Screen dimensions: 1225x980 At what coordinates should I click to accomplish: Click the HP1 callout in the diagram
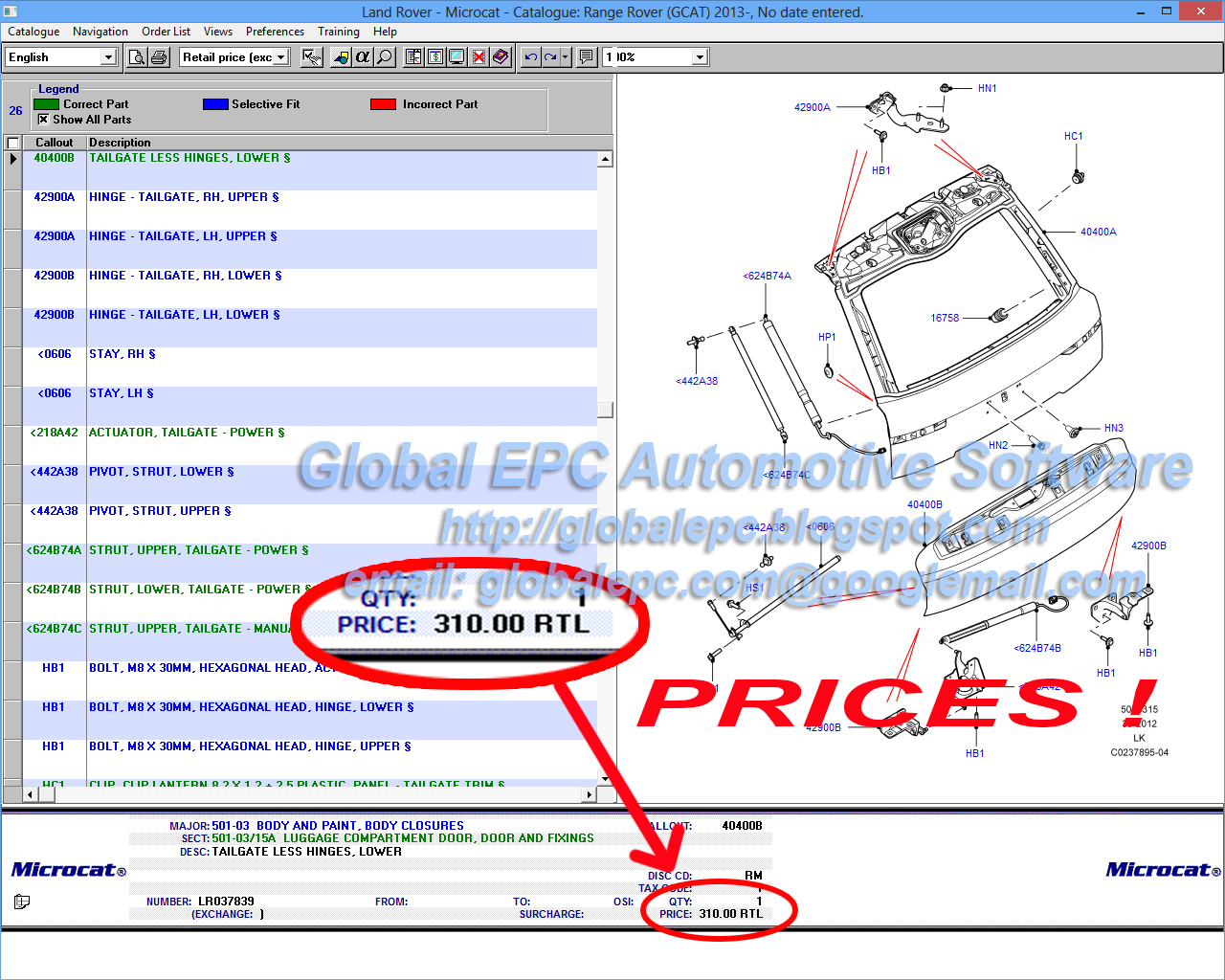[x=827, y=337]
